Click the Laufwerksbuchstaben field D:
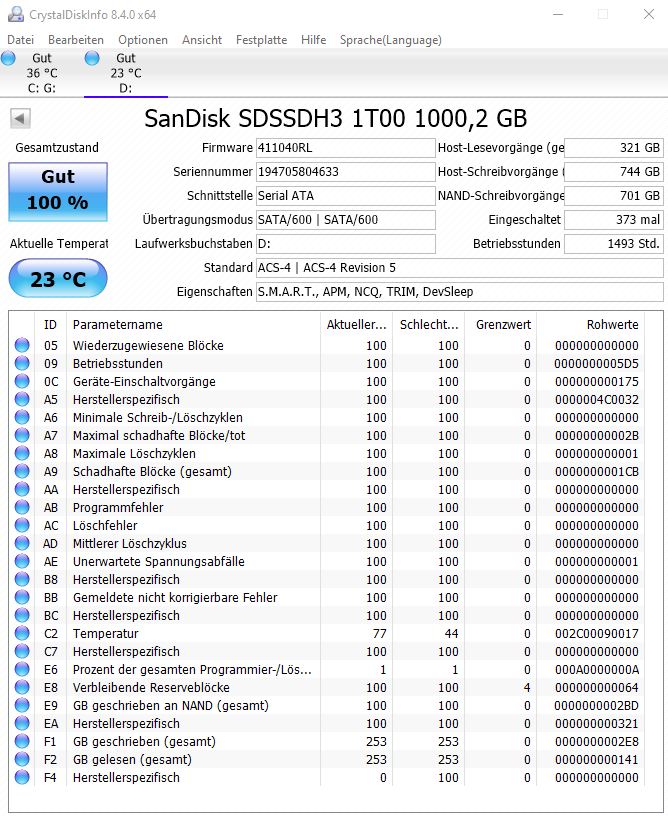 tap(345, 244)
